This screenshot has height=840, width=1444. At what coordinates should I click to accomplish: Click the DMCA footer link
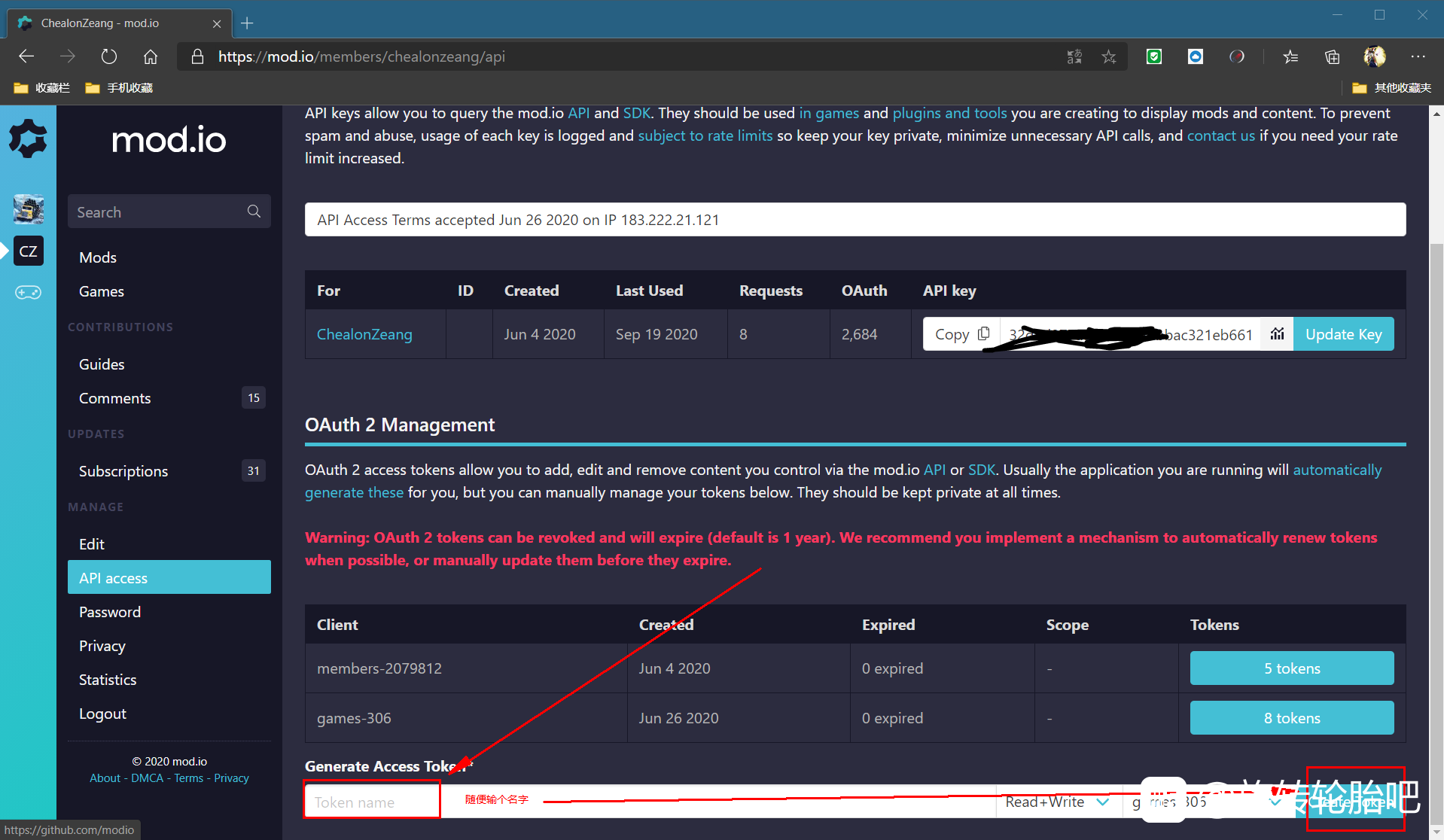[x=147, y=778]
